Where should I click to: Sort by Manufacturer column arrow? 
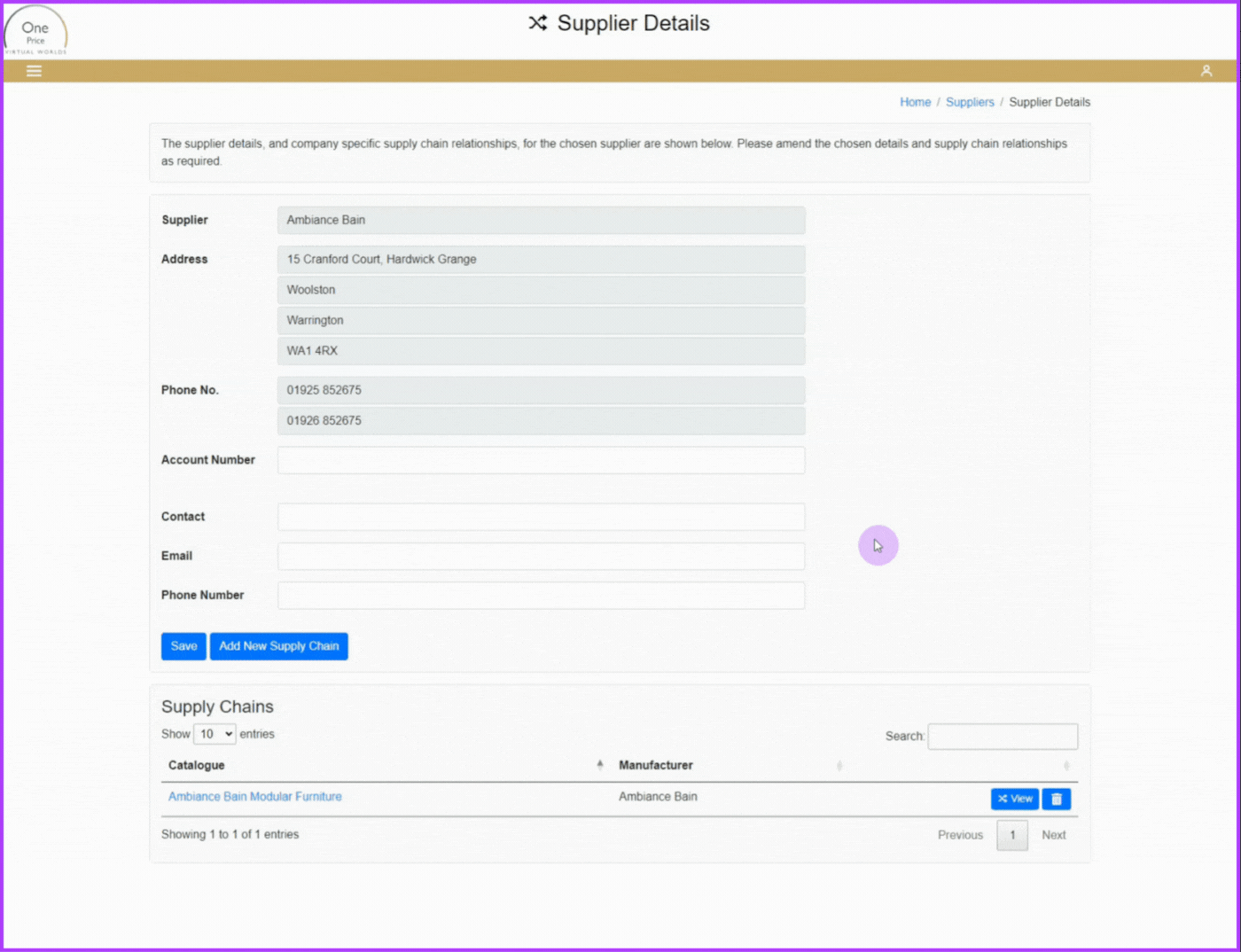click(x=839, y=765)
